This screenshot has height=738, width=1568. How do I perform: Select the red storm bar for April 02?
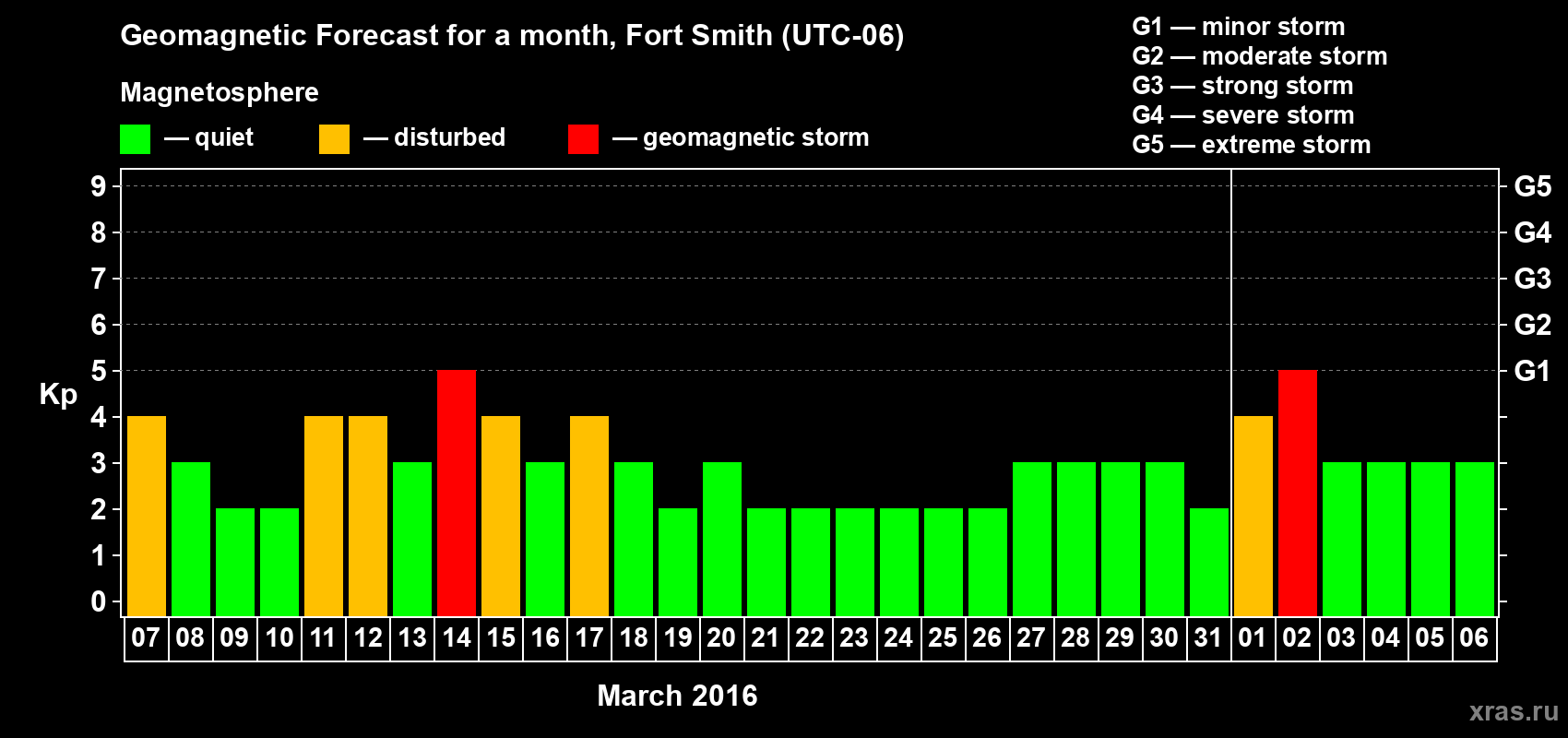tap(1298, 493)
